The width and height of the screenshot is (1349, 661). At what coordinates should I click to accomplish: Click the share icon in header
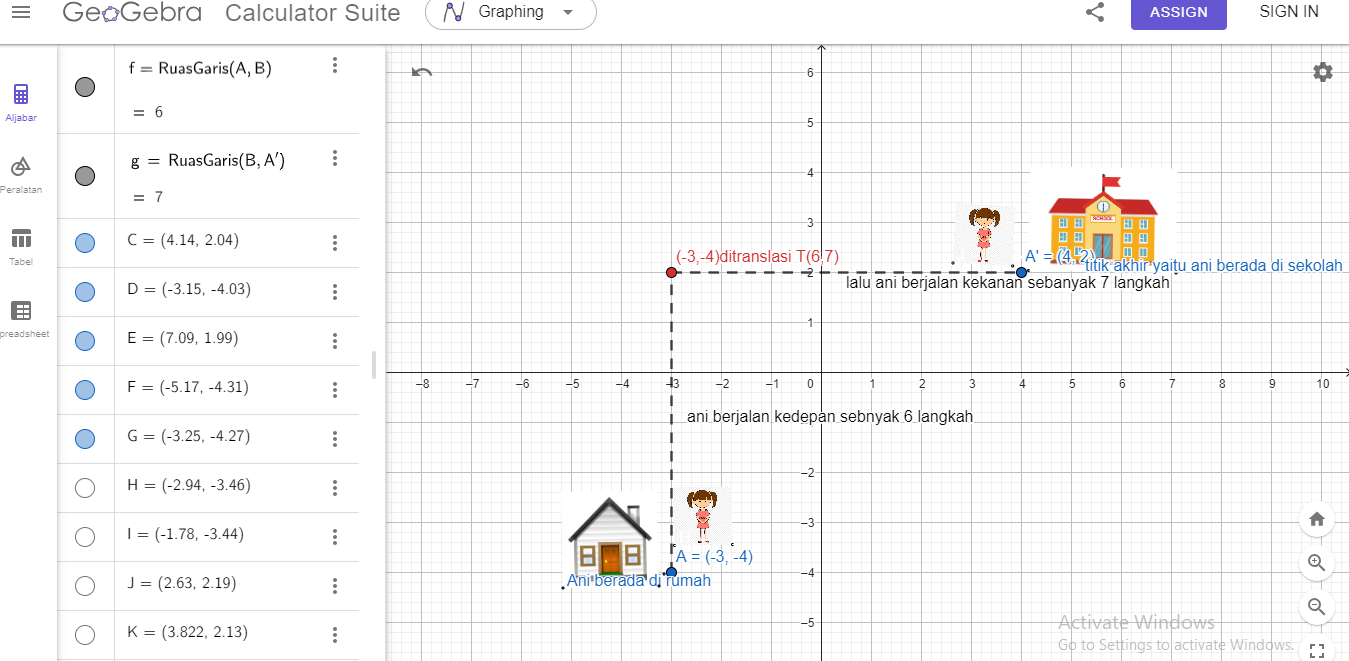[x=1095, y=13]
